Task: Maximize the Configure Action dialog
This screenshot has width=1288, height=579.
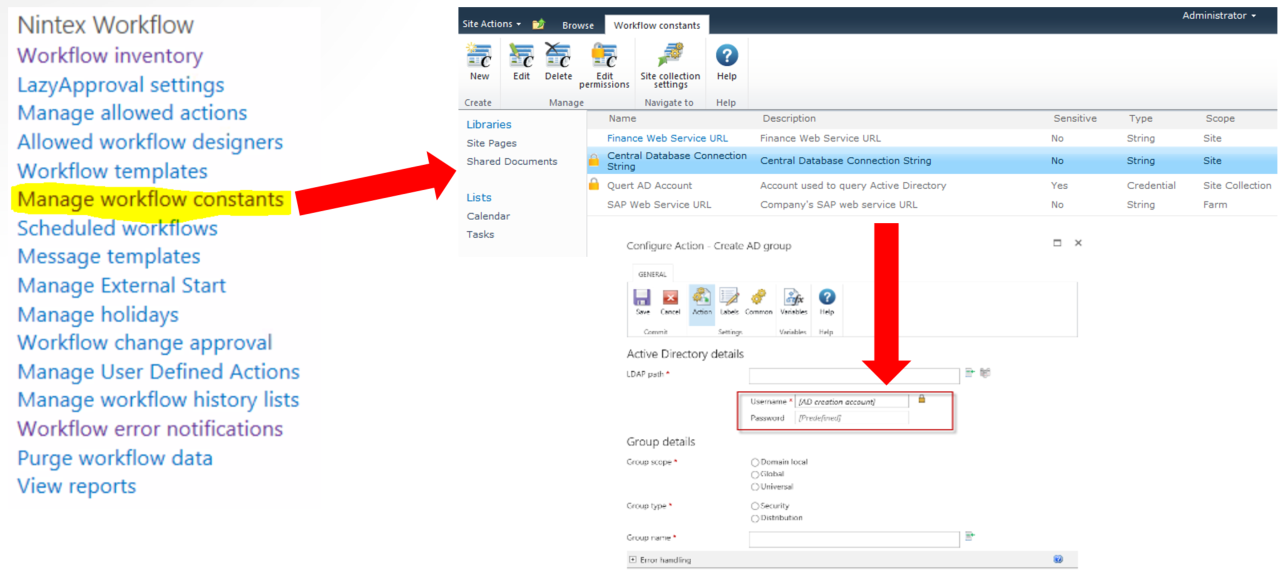Action: click(1057, 243)
